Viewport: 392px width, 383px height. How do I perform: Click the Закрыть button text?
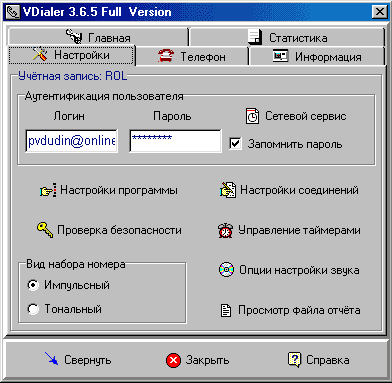(207, 360)
